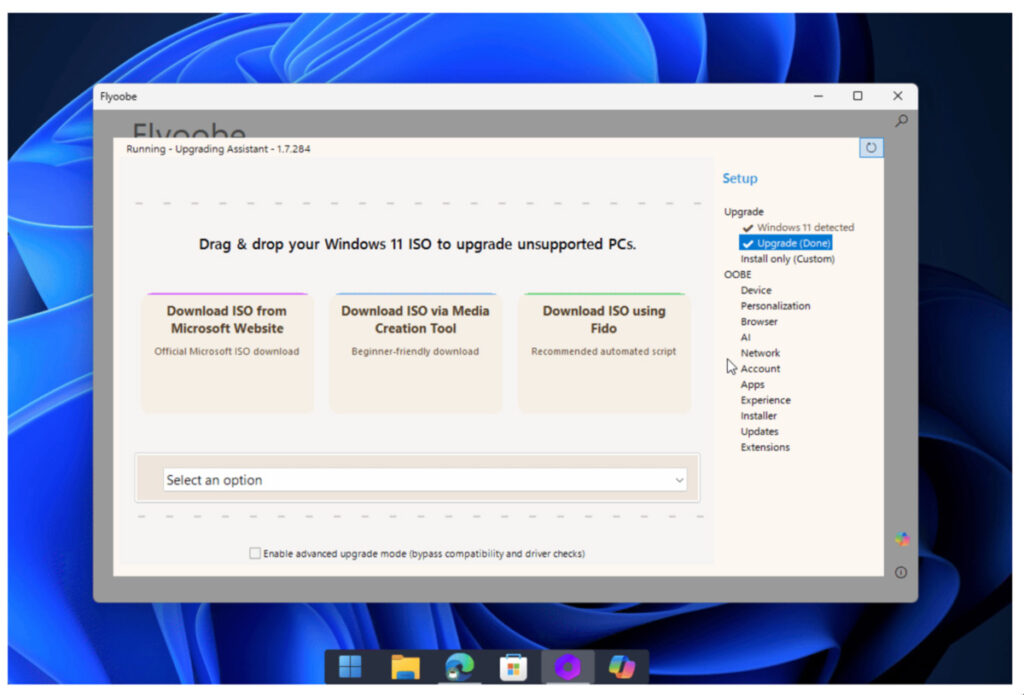Click the Setup heading

point(739,178)
